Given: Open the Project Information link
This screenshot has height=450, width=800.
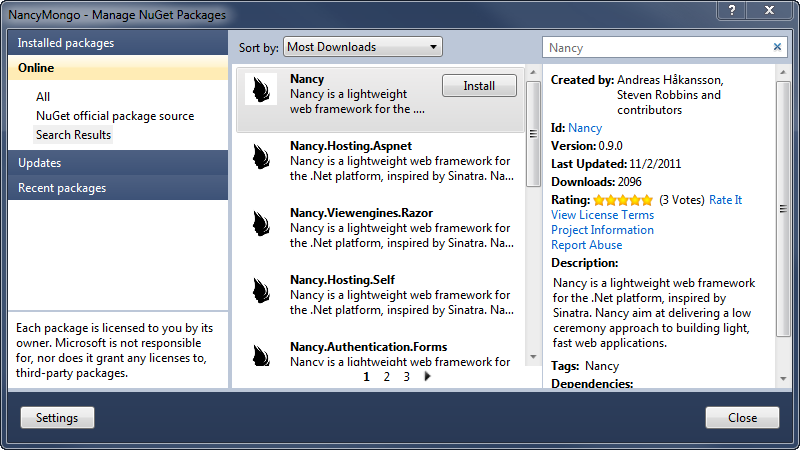Looking at the screenshot, I should 602,230.
